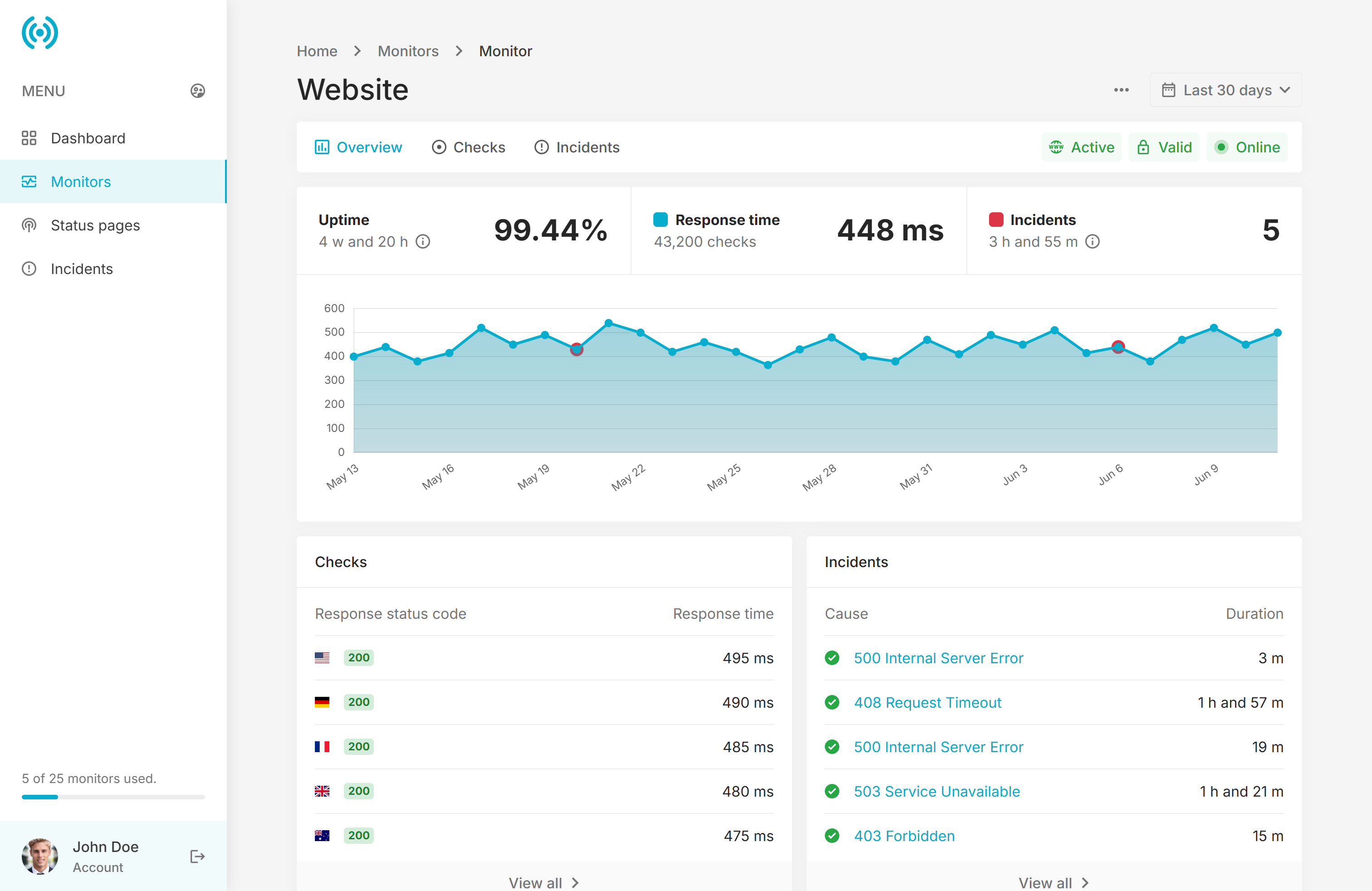Click the monitors usage progress bar

point(113,797)
